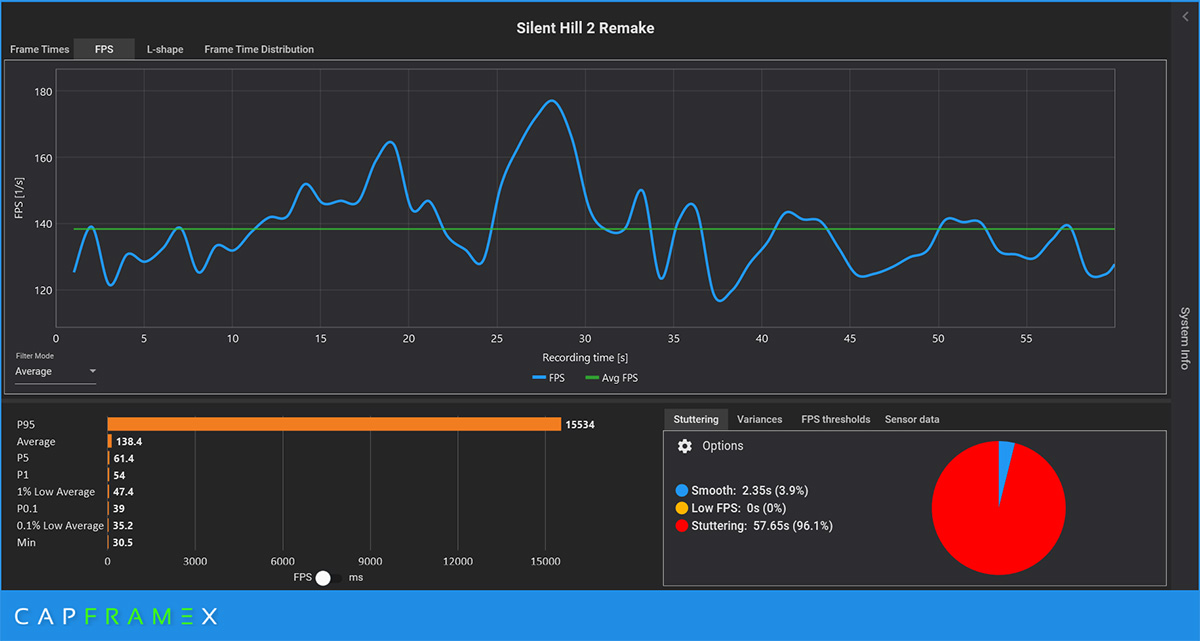
Task: Click the P0.1 value 39
Action: (117, 509)
